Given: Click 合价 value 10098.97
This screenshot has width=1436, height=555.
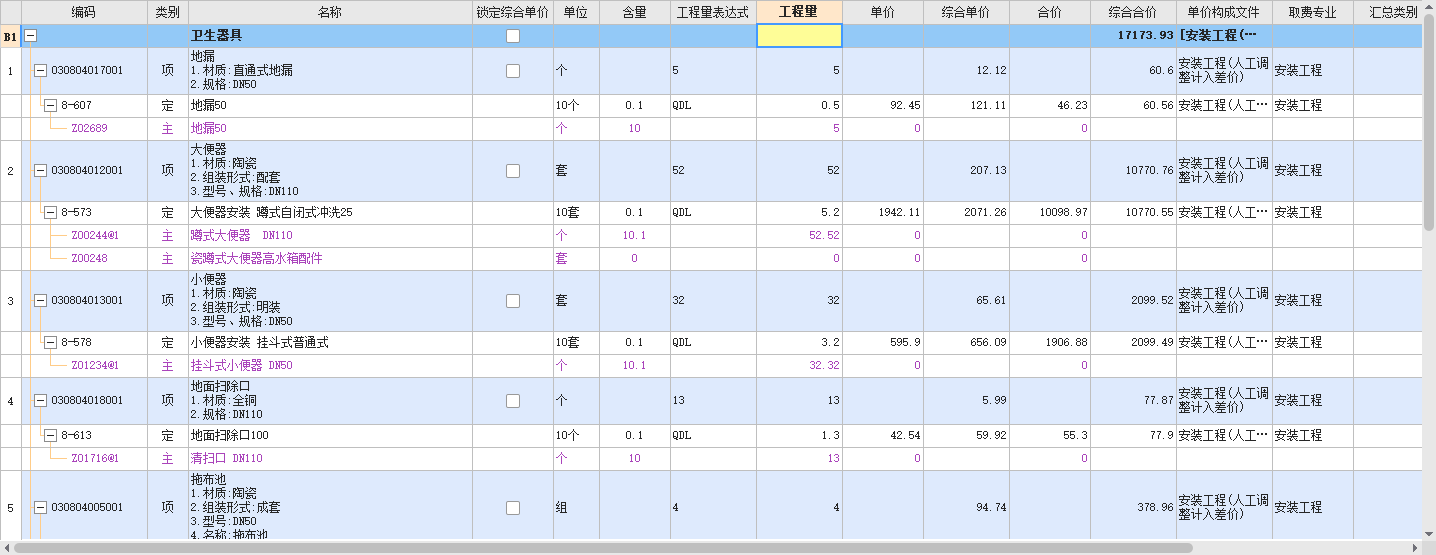Looking at the screenshot, I should (1063, 212).
